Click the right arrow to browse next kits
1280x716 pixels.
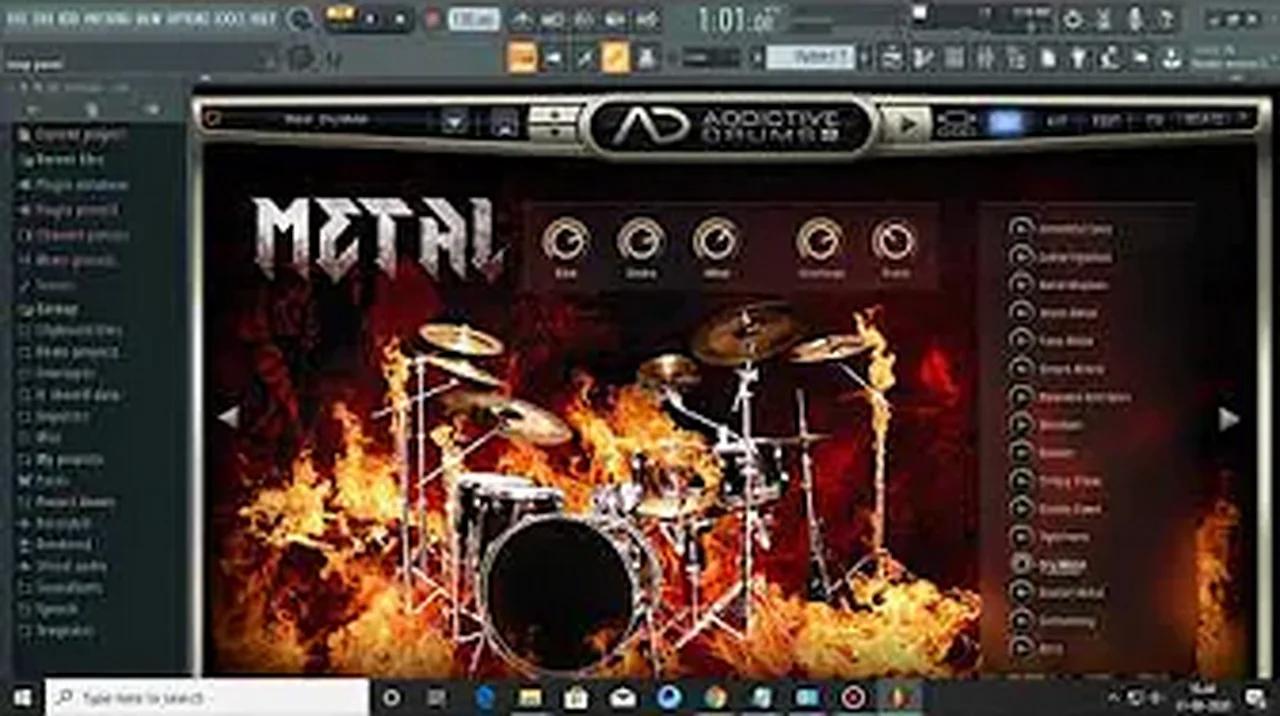click(x=1228, y=420)
